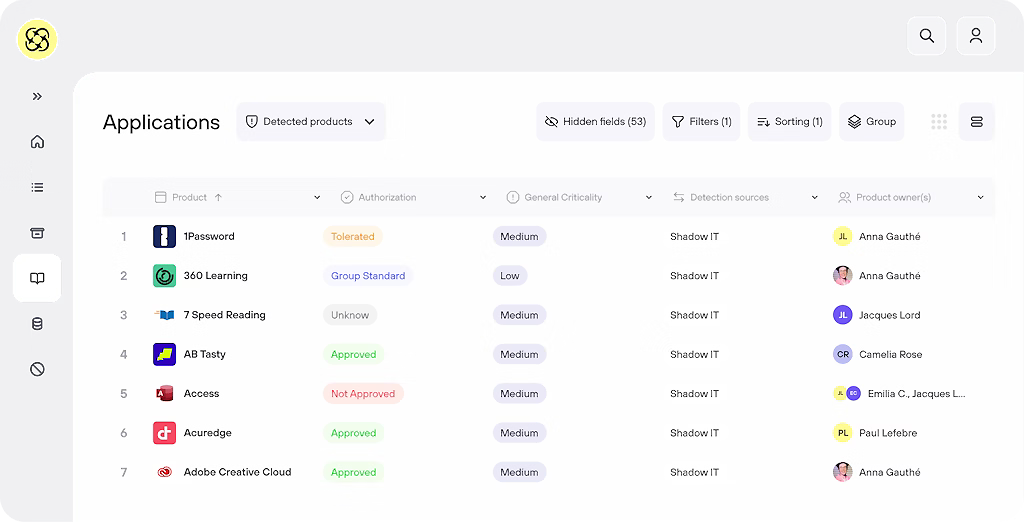Switch to list rows view
1024x522 pixels.
[x=977, y=122]
